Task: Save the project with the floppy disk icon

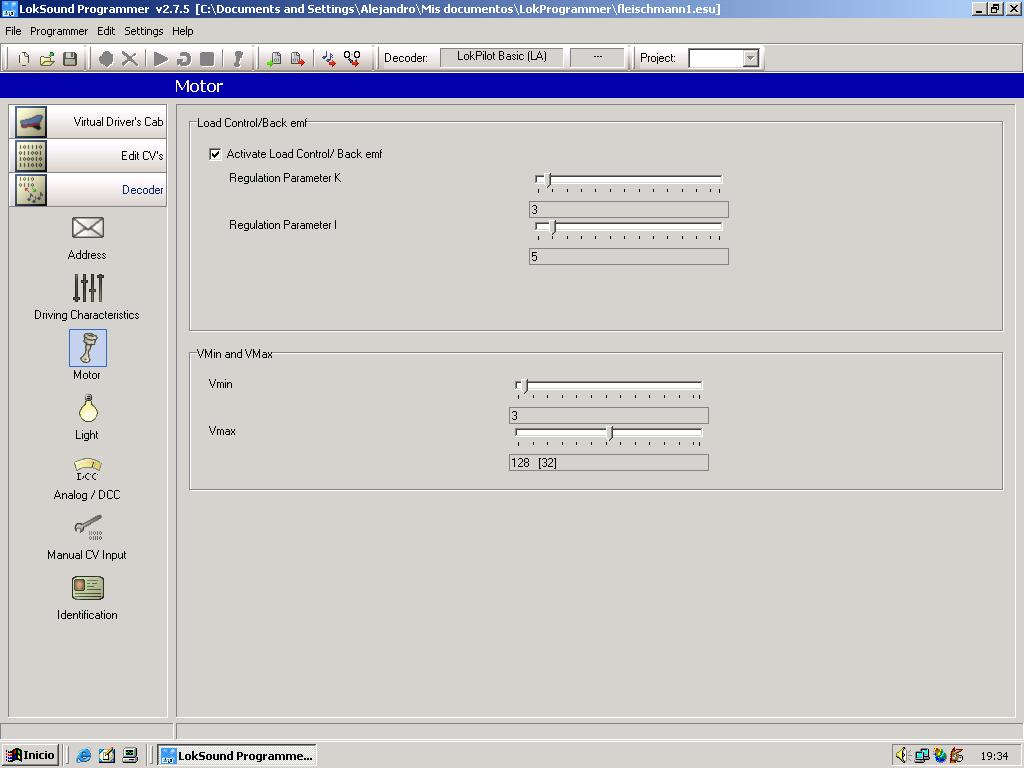Action: [x=70, y=59]
